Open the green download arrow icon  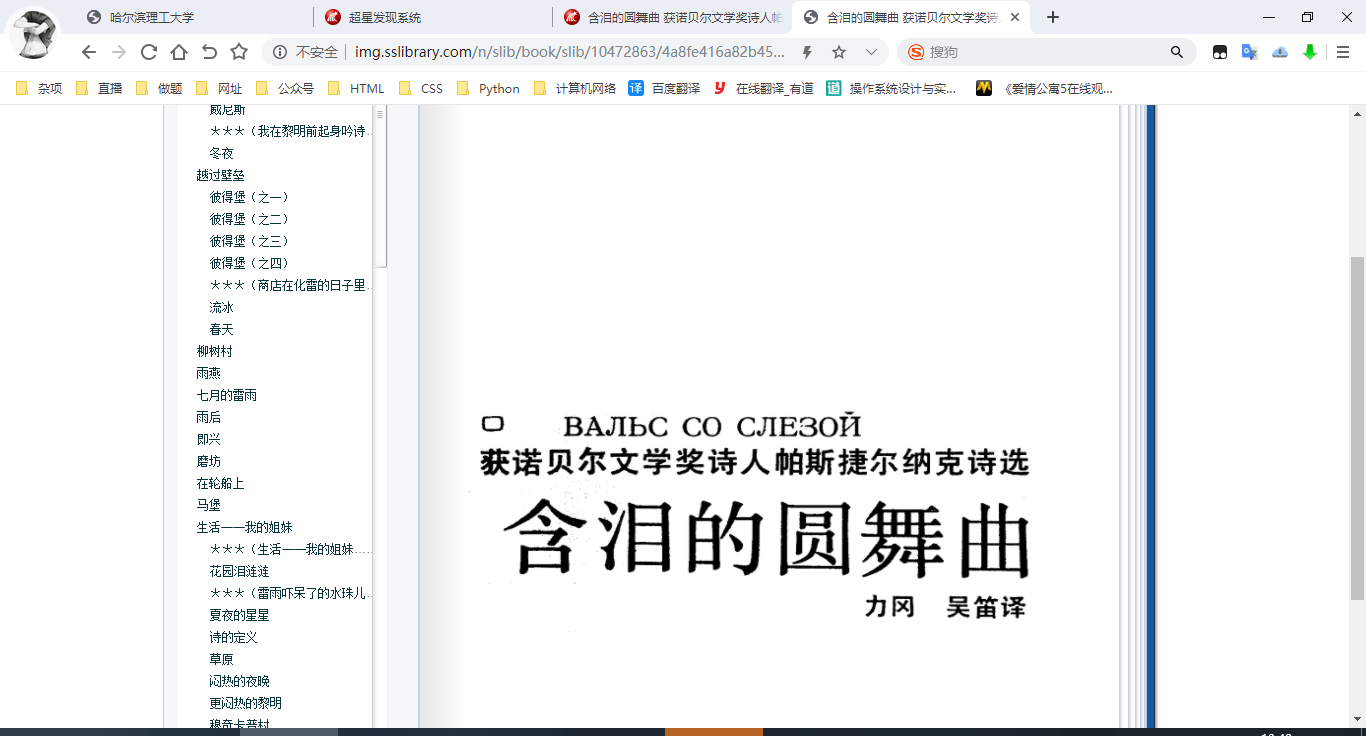tap(1310, 52)
